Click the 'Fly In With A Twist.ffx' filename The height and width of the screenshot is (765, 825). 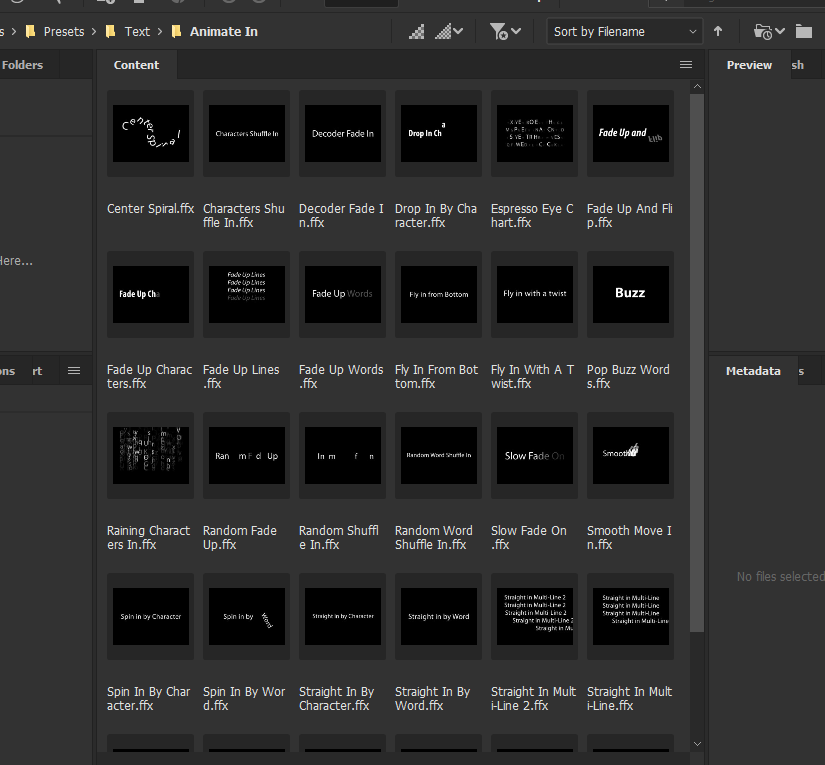(532, 376)
